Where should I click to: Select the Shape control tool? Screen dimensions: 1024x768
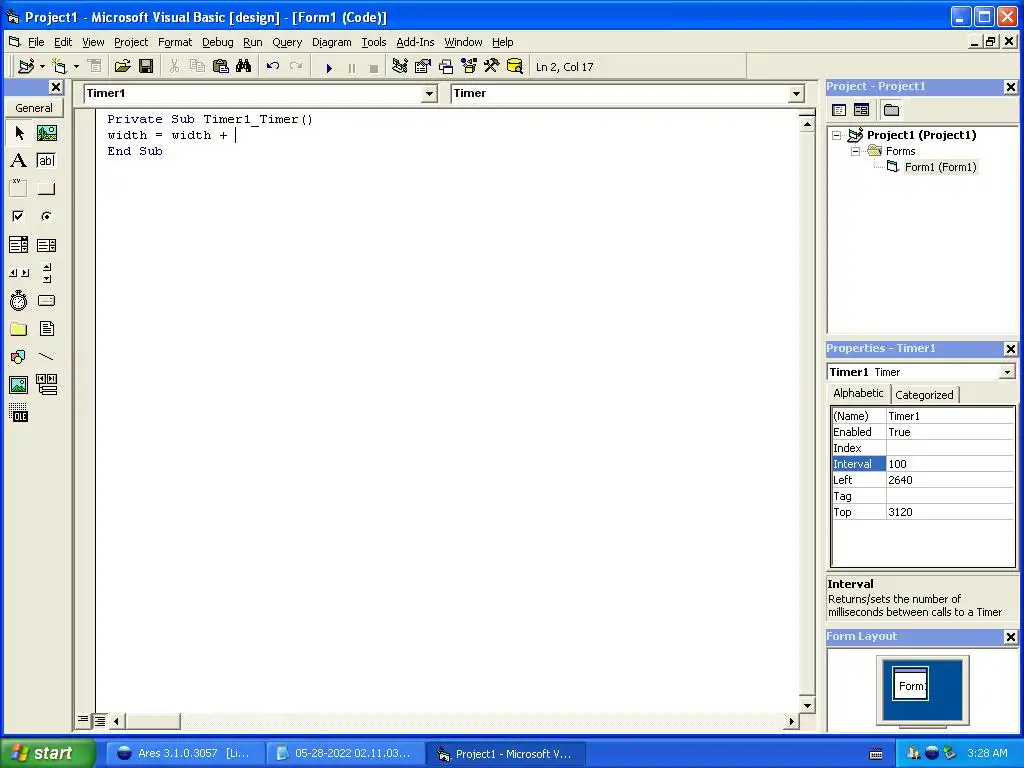coord(19,357)
